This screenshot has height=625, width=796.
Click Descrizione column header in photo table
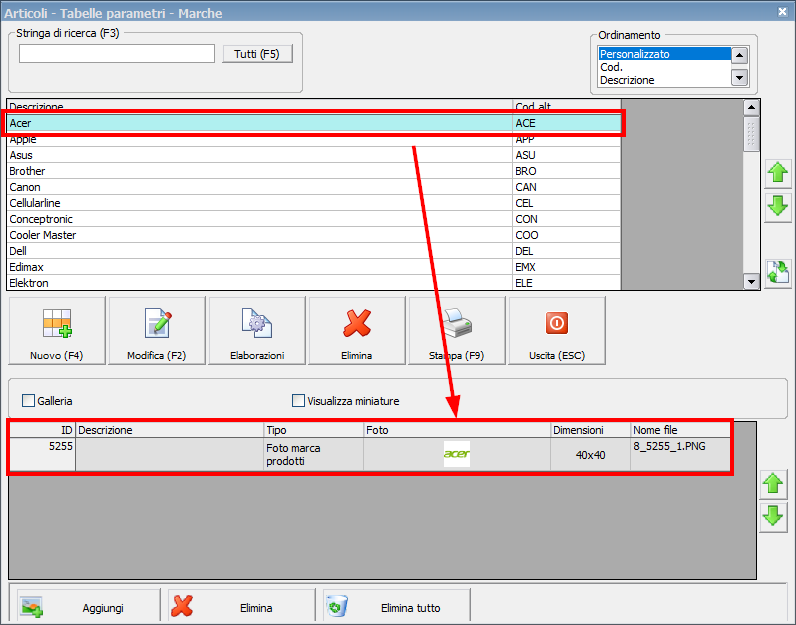click(x=170, y=430)
